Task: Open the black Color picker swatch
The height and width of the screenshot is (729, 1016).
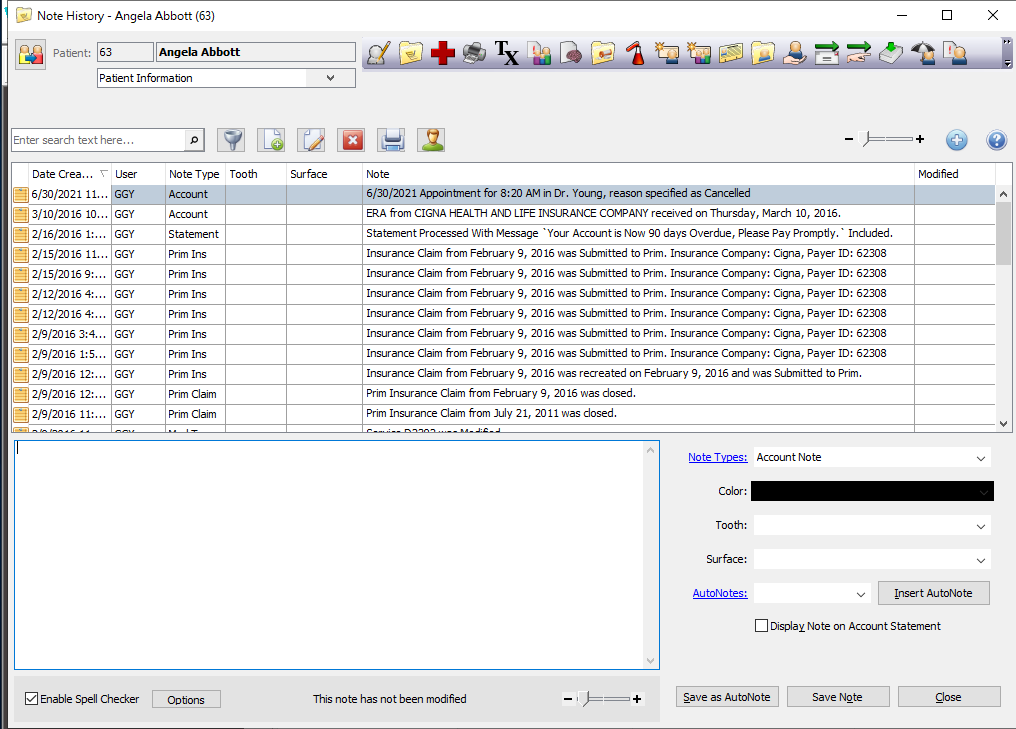Action: tap(872, 491)
